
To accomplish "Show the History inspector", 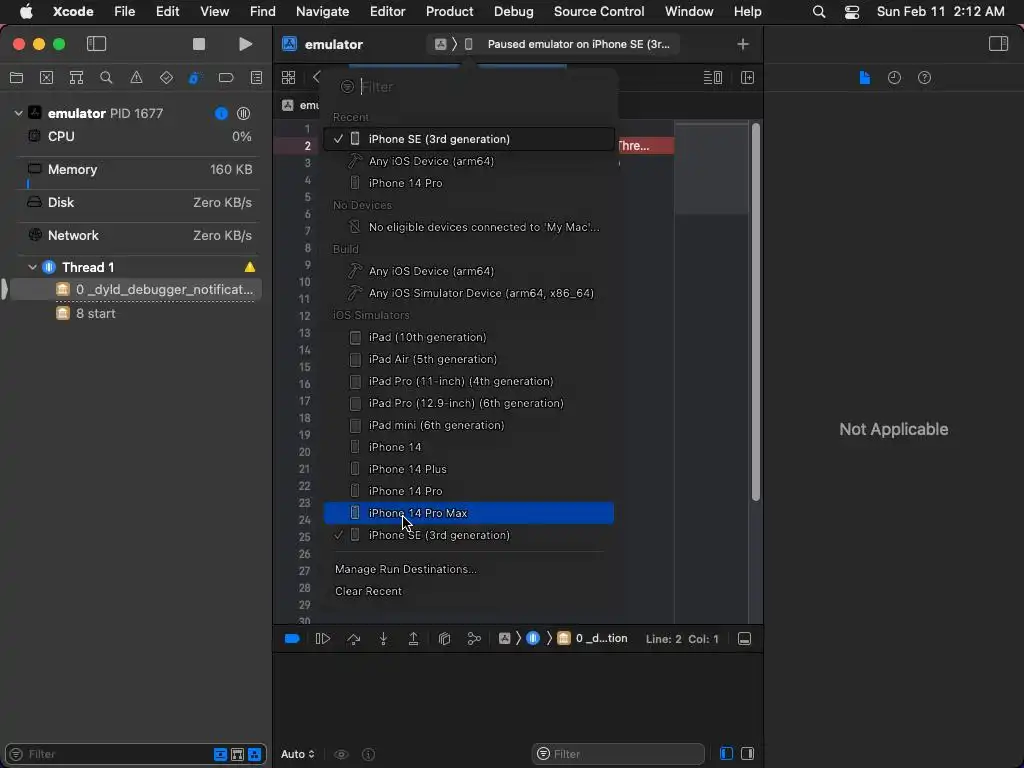I will [894, 78].
